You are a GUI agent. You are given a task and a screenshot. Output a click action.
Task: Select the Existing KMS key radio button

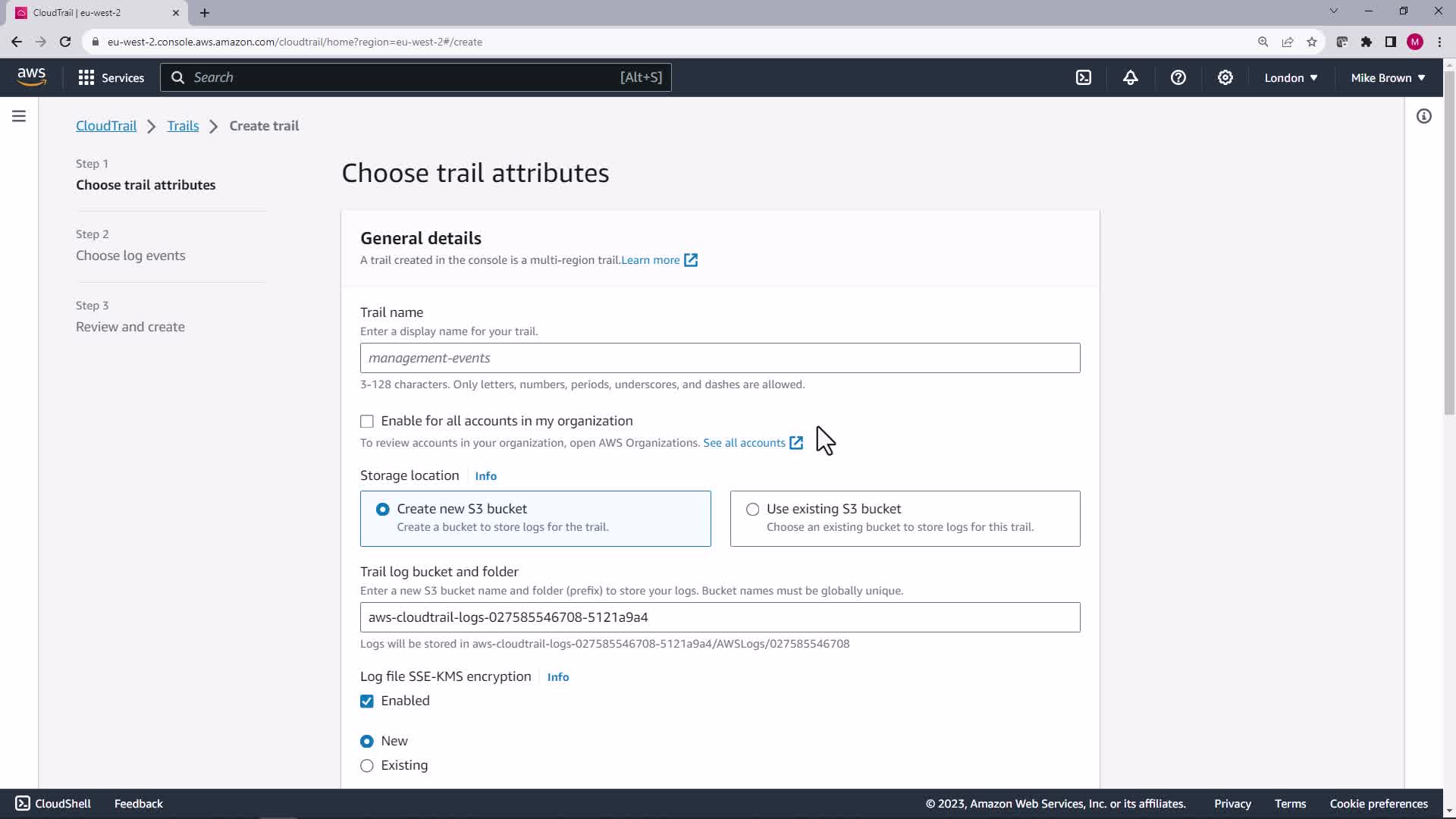(367, 765)
